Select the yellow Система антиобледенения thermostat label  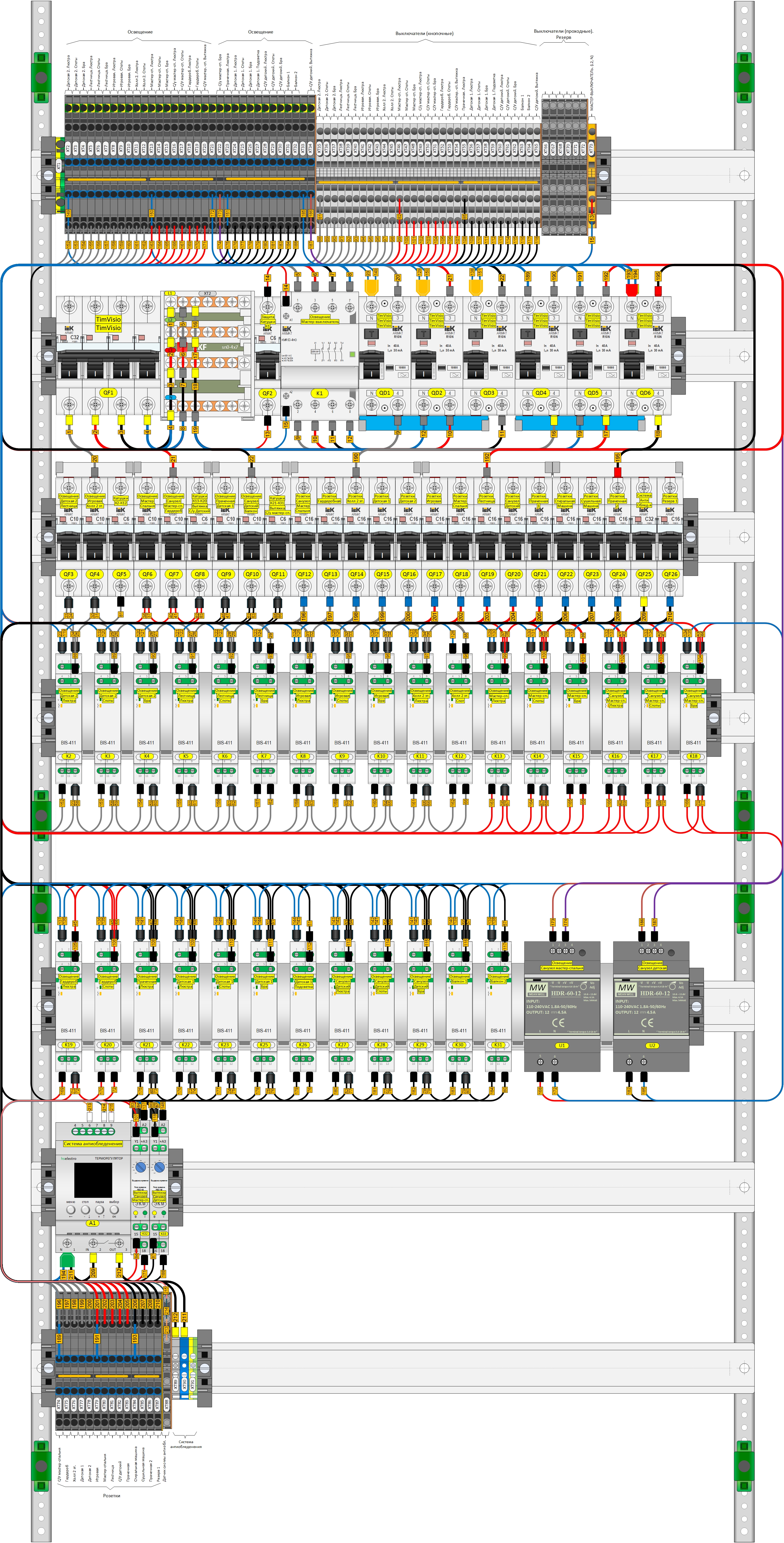pos(93,1143)
